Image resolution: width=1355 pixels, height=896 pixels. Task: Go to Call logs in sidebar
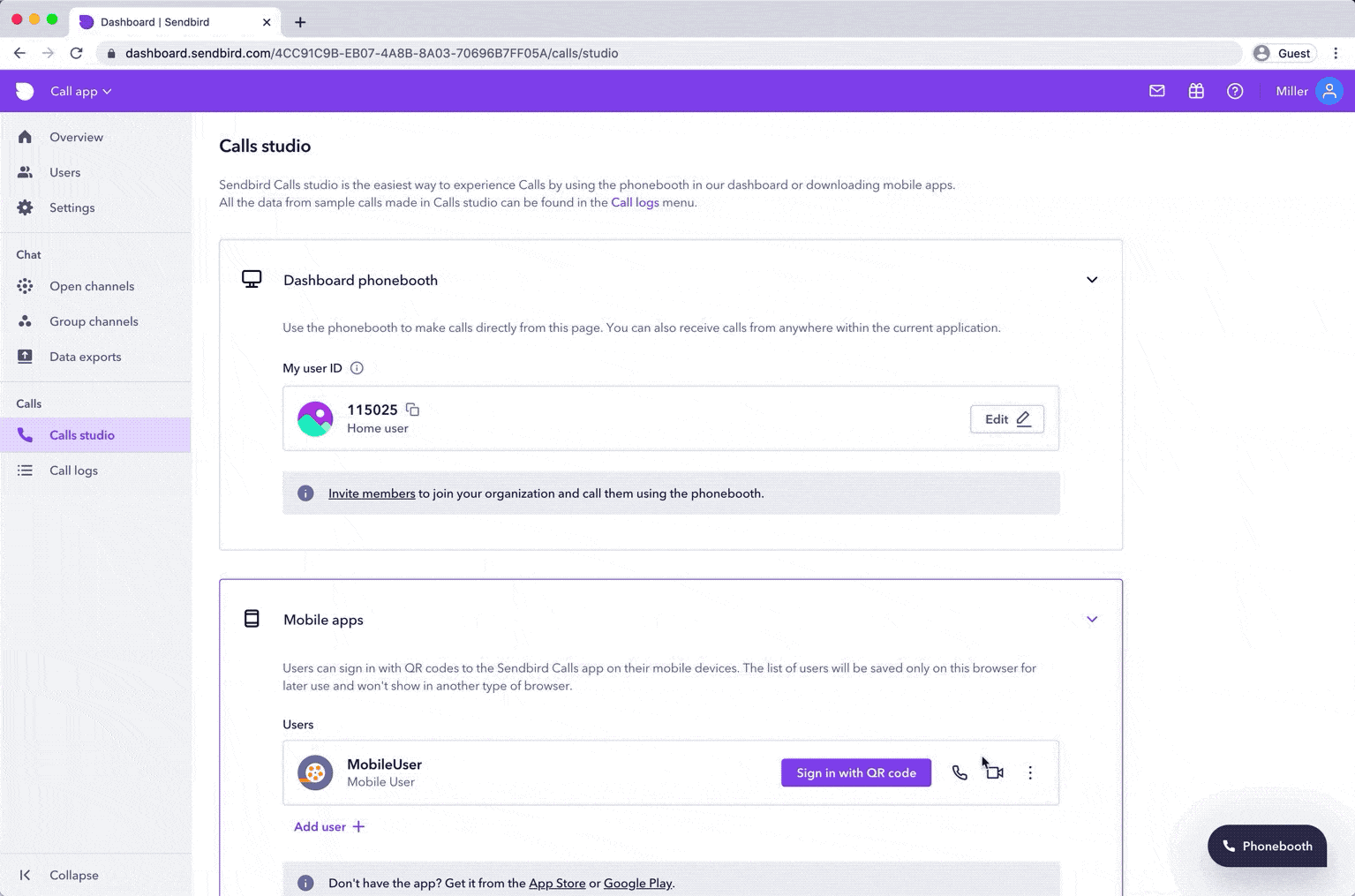click(73, 471)
